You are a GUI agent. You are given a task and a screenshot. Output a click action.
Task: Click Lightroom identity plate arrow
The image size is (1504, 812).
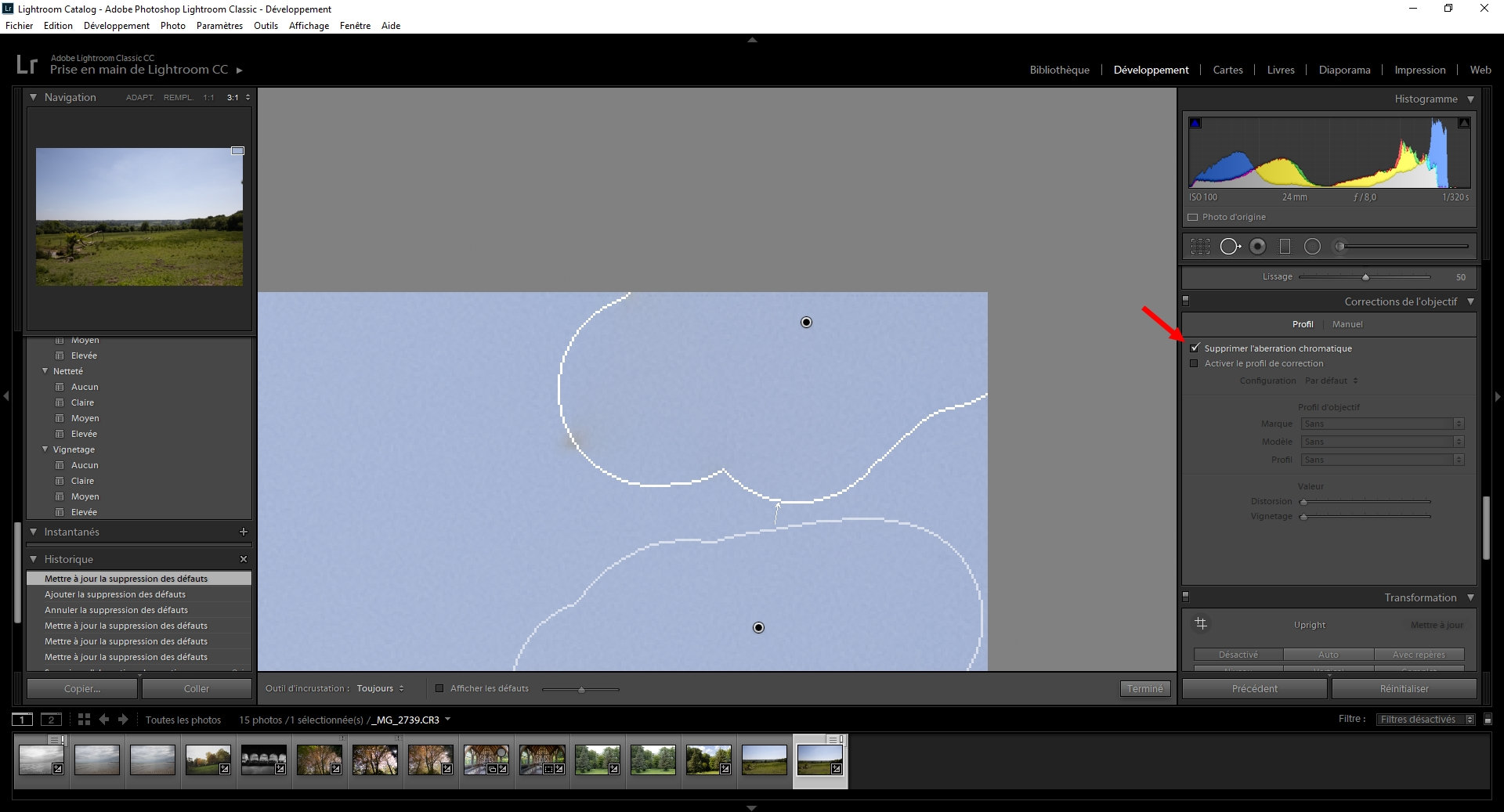[240, 70]
